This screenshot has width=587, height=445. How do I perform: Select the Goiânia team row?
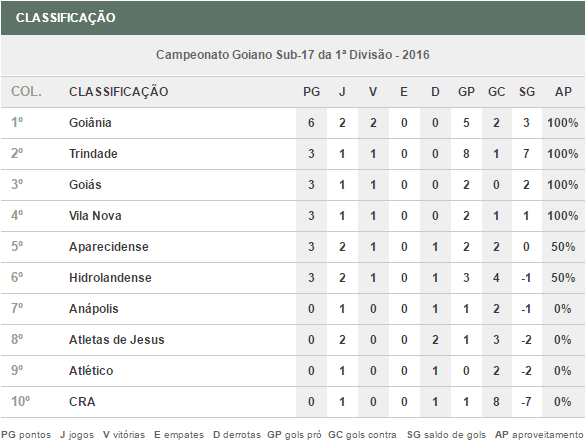[293, 123]
